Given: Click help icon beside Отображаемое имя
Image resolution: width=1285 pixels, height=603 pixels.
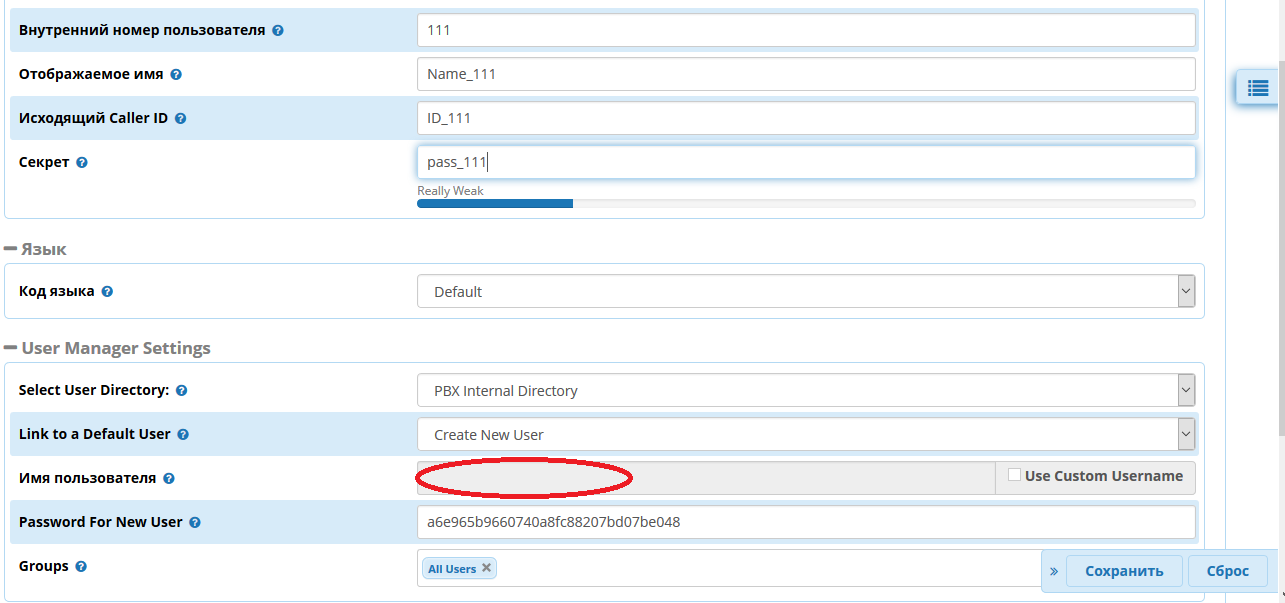Looking at the screenshot, I should click(x=176, y=75).
